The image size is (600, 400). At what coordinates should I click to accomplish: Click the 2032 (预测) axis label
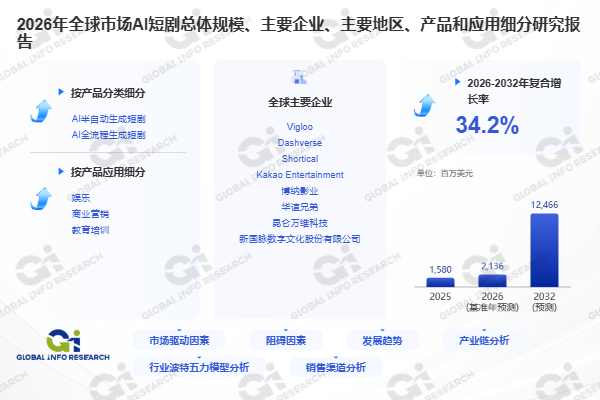pos(544,302)
